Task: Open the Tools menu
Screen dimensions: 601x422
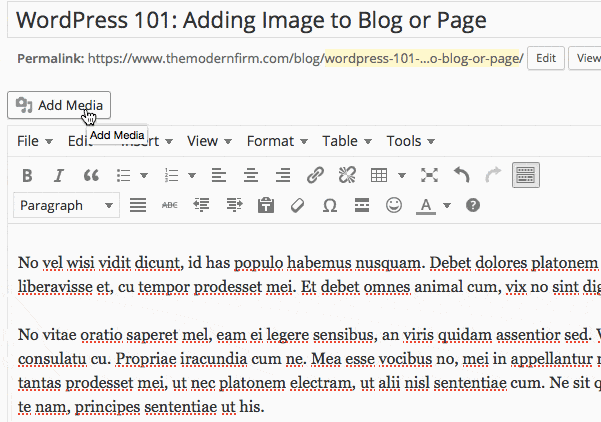Action: point(411,141)
